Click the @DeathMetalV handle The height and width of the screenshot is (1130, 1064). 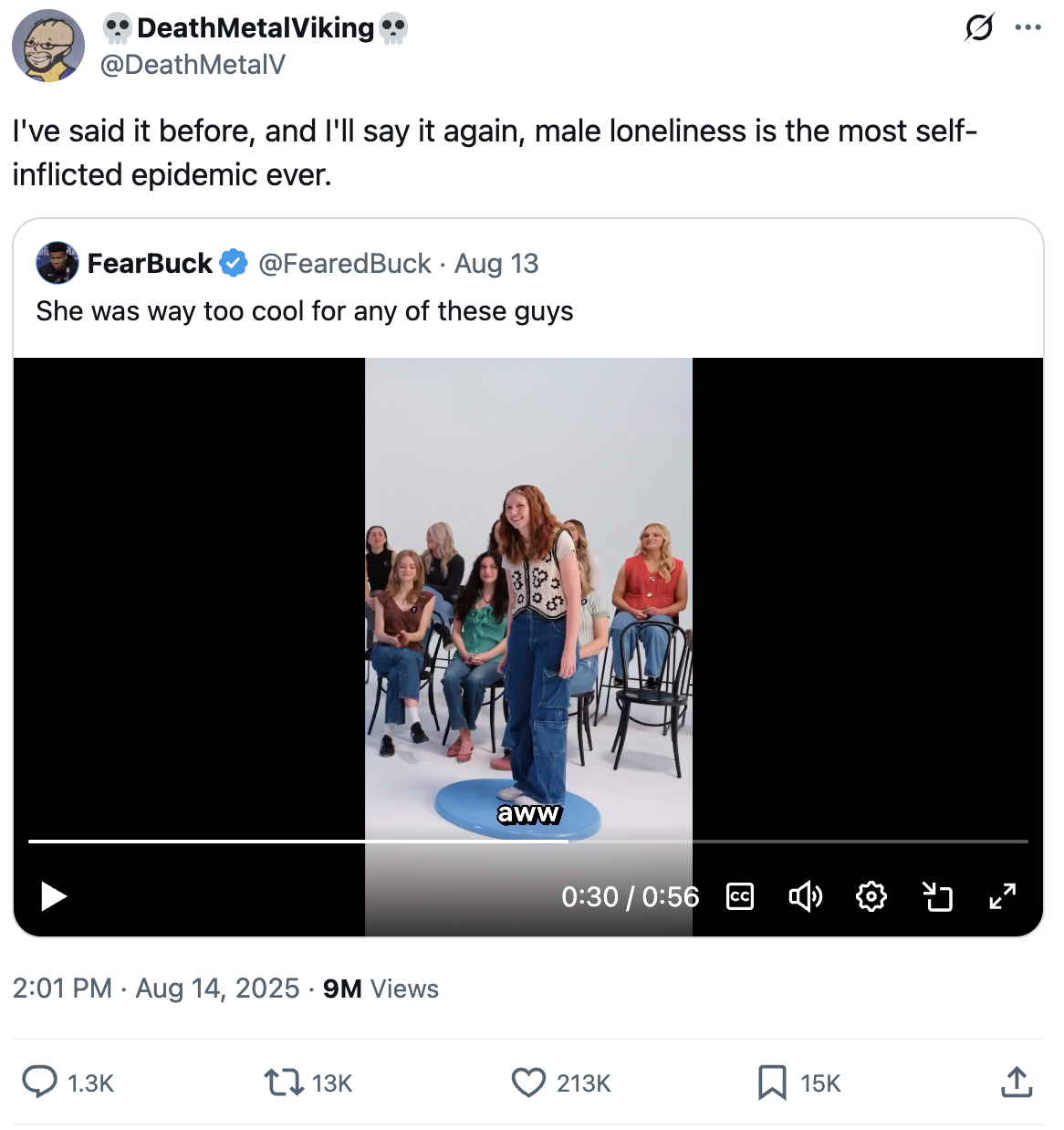pos(193,64)
